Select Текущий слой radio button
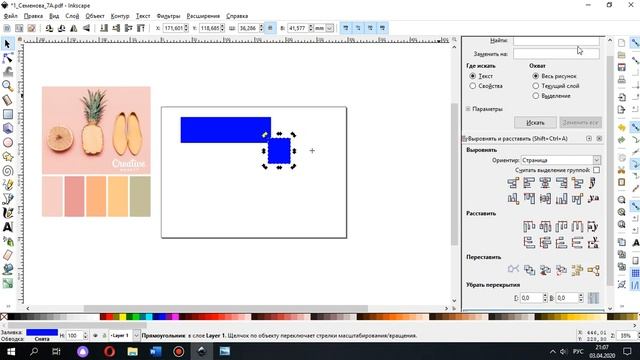This screenshot has height=360, width=640. click(536, 86)
